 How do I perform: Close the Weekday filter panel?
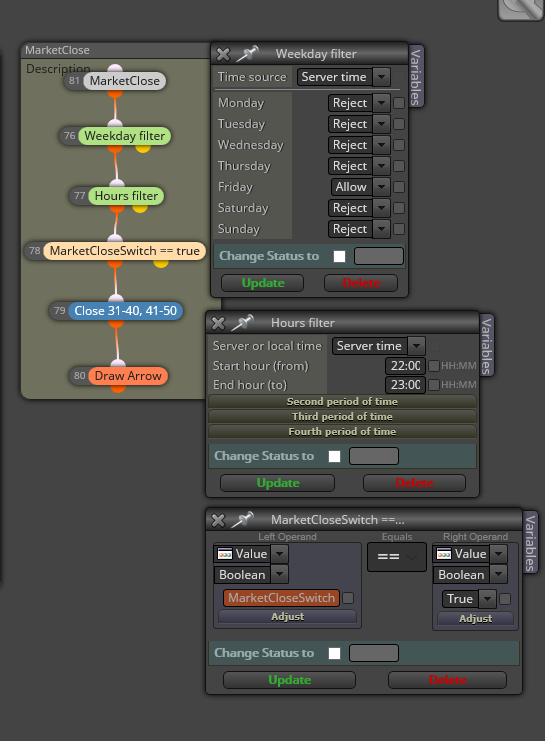point(223,54)
